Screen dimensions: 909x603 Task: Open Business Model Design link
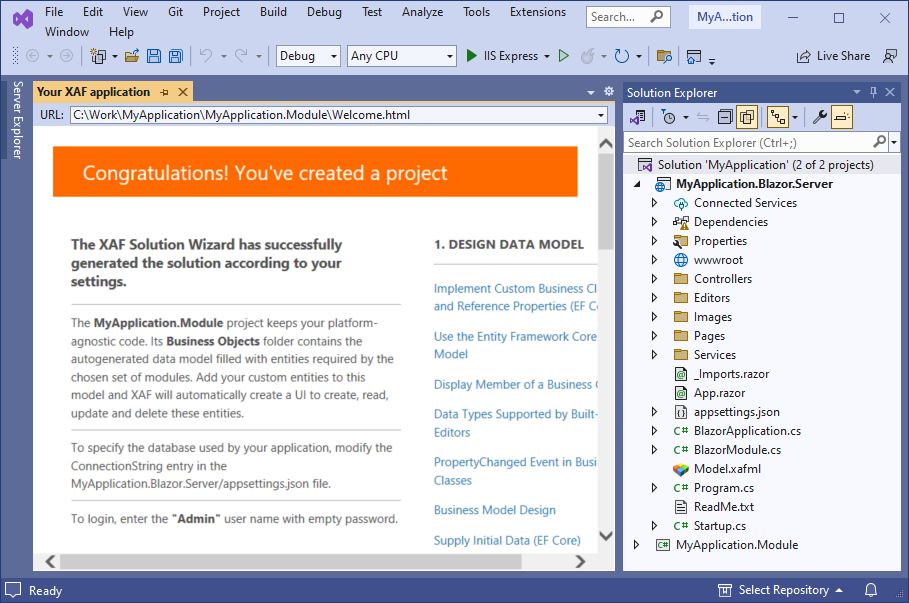click(x=495, y=510)
